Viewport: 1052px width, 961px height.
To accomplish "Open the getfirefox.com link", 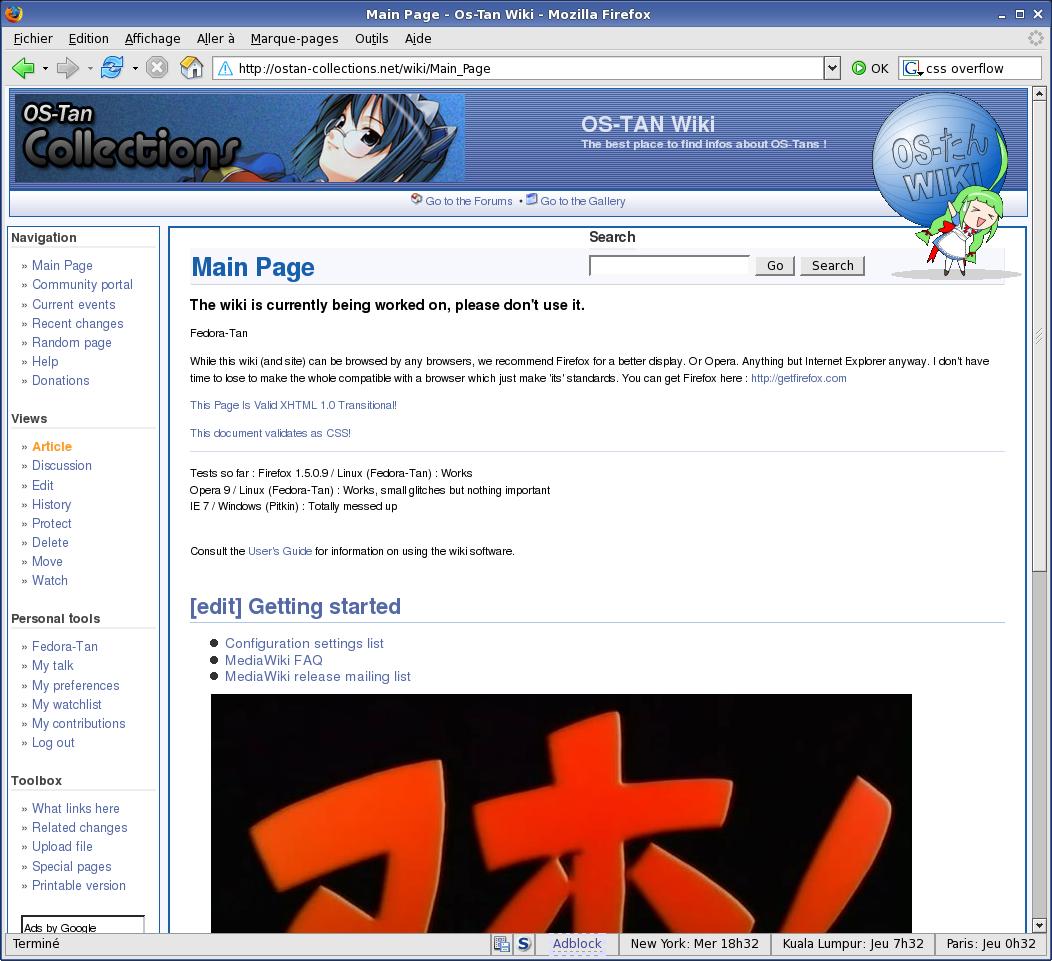I will coord(798,378).
